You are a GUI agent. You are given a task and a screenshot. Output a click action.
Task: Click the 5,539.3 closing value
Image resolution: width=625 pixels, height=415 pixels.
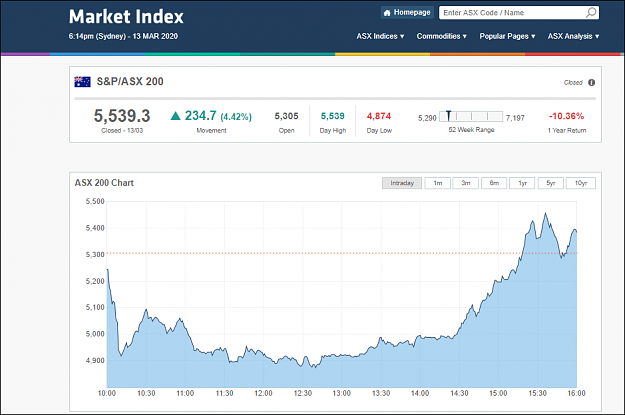pyautogui.click(x=122, y=116)
